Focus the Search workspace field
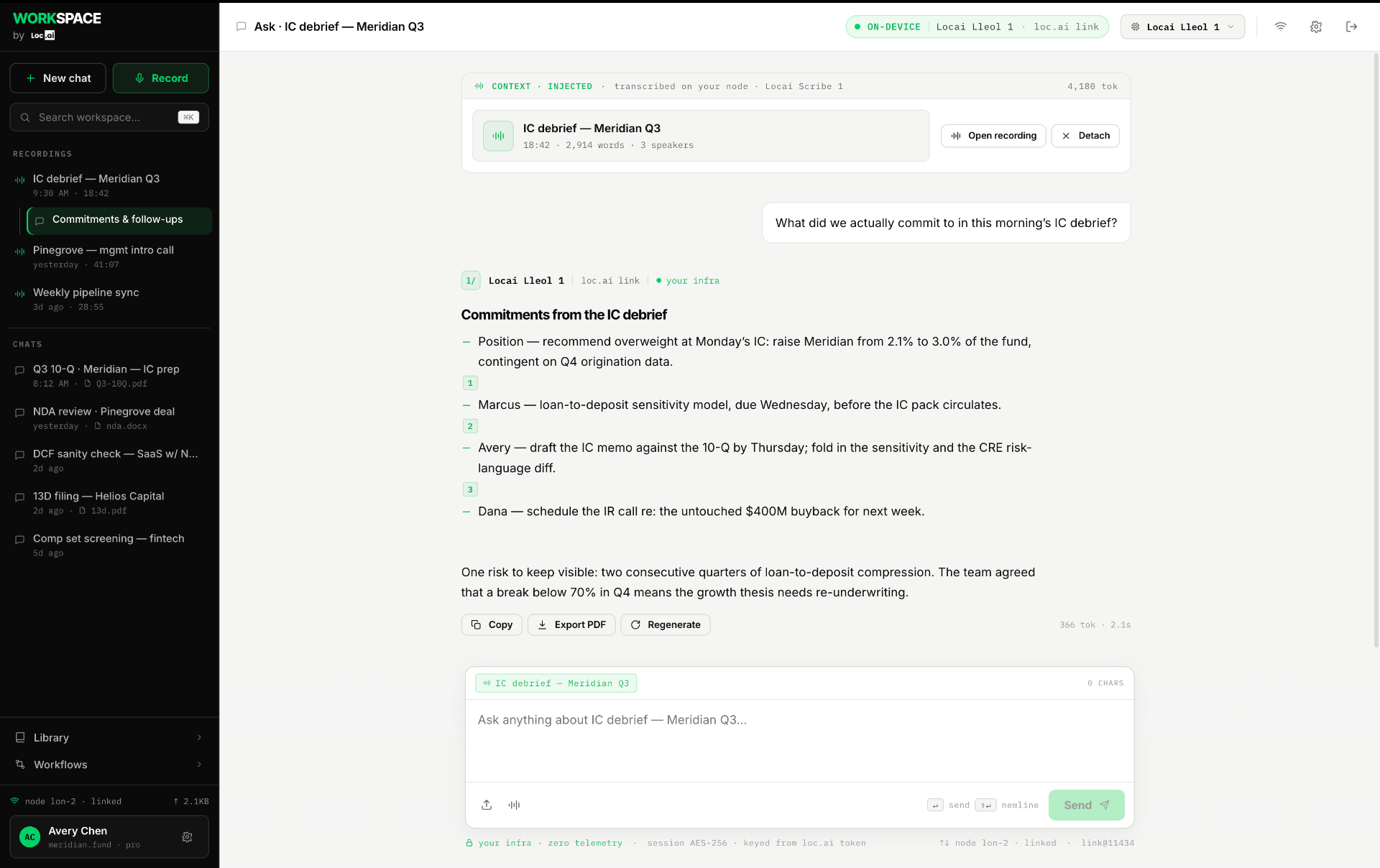Viewport: 1380px width, 868px height. click(109, 117)
